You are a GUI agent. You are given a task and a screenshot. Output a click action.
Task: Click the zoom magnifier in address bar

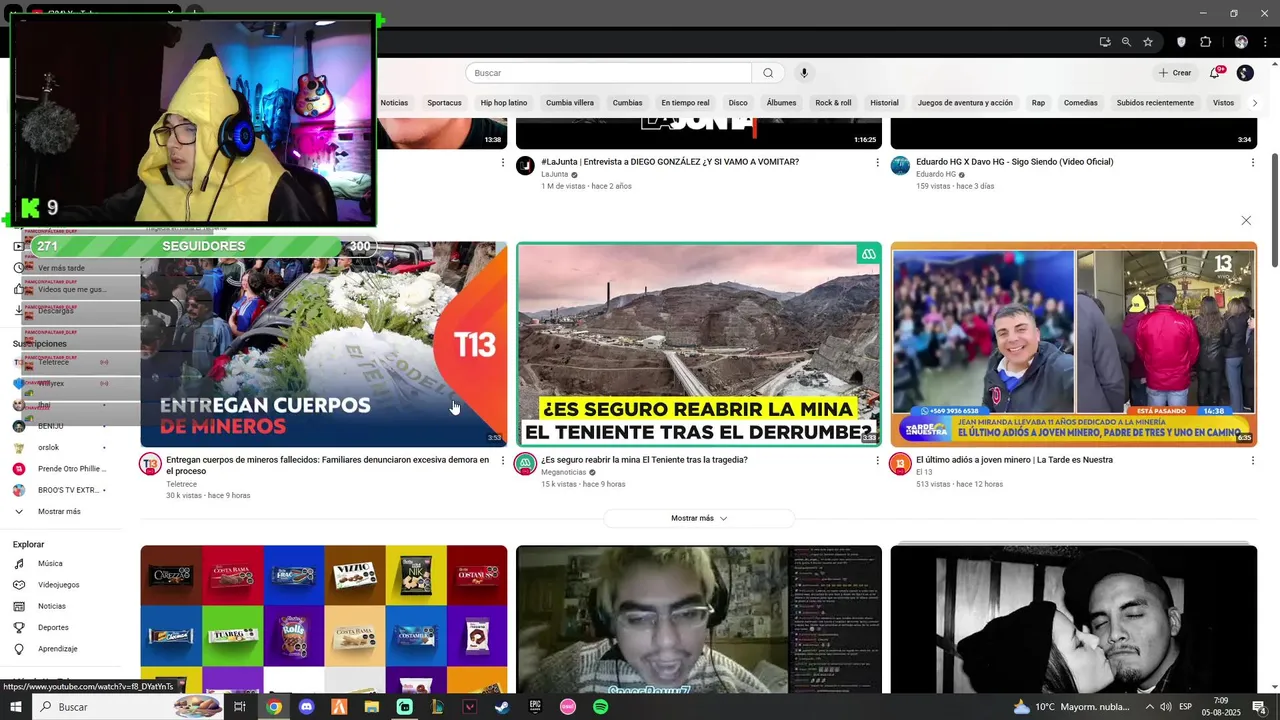click(1126, 42)
